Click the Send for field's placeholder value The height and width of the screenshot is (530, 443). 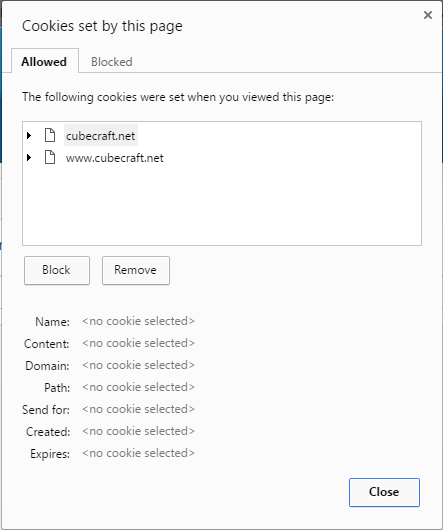(138, 409)
